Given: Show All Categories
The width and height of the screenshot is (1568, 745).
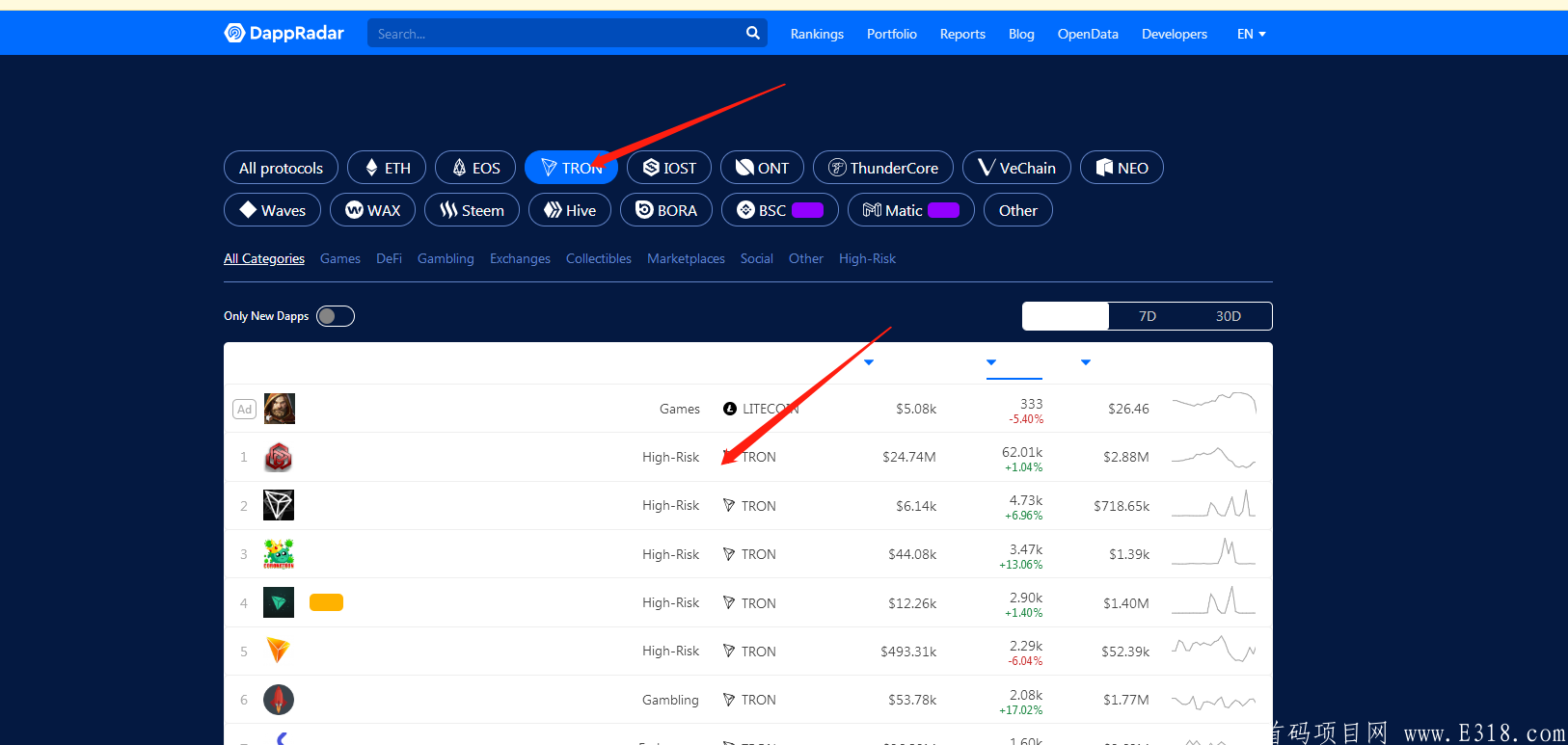Looking at the screenshot, I should [264, 258].
